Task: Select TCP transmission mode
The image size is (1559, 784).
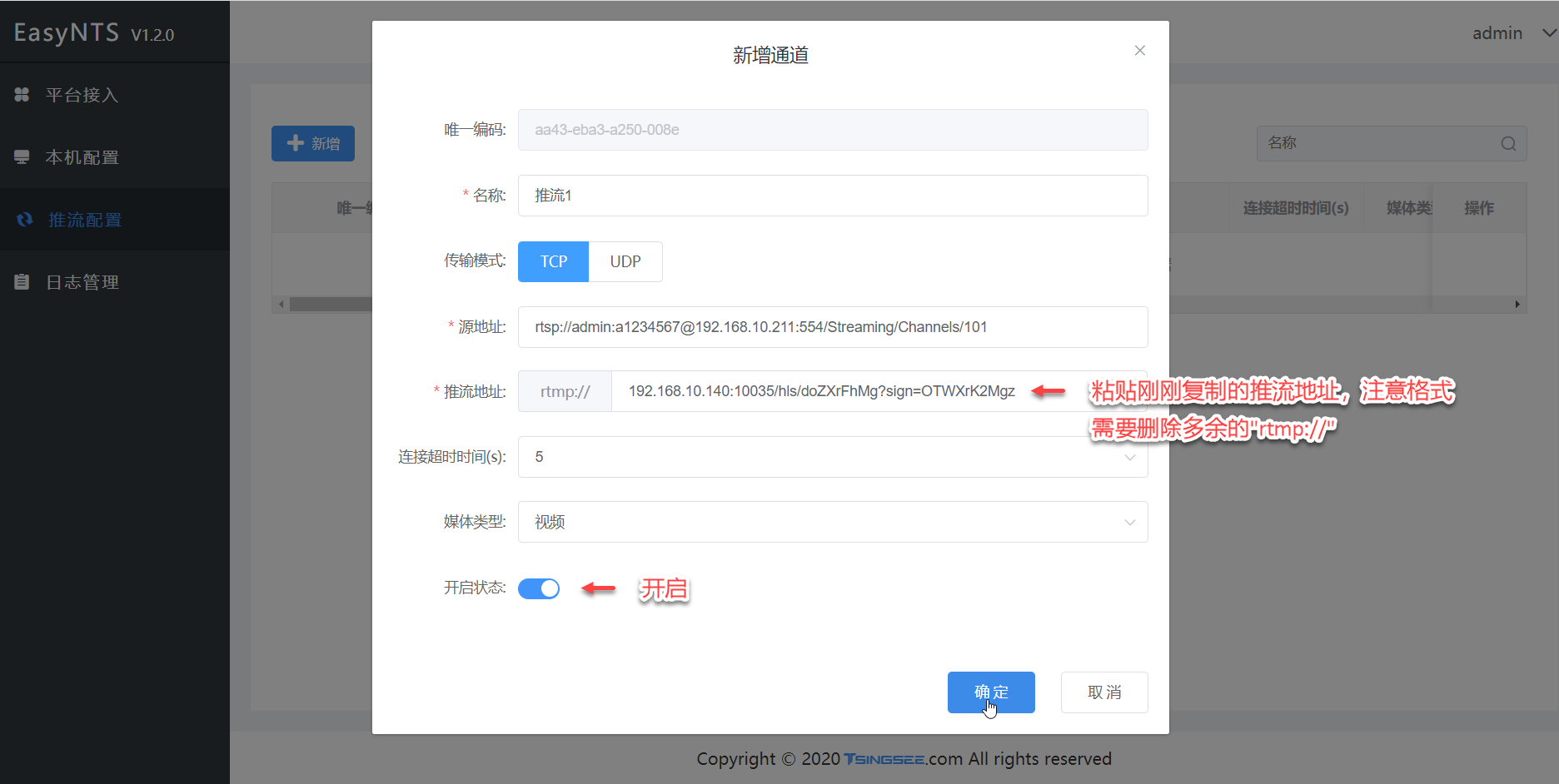Action: click(552, 261)
